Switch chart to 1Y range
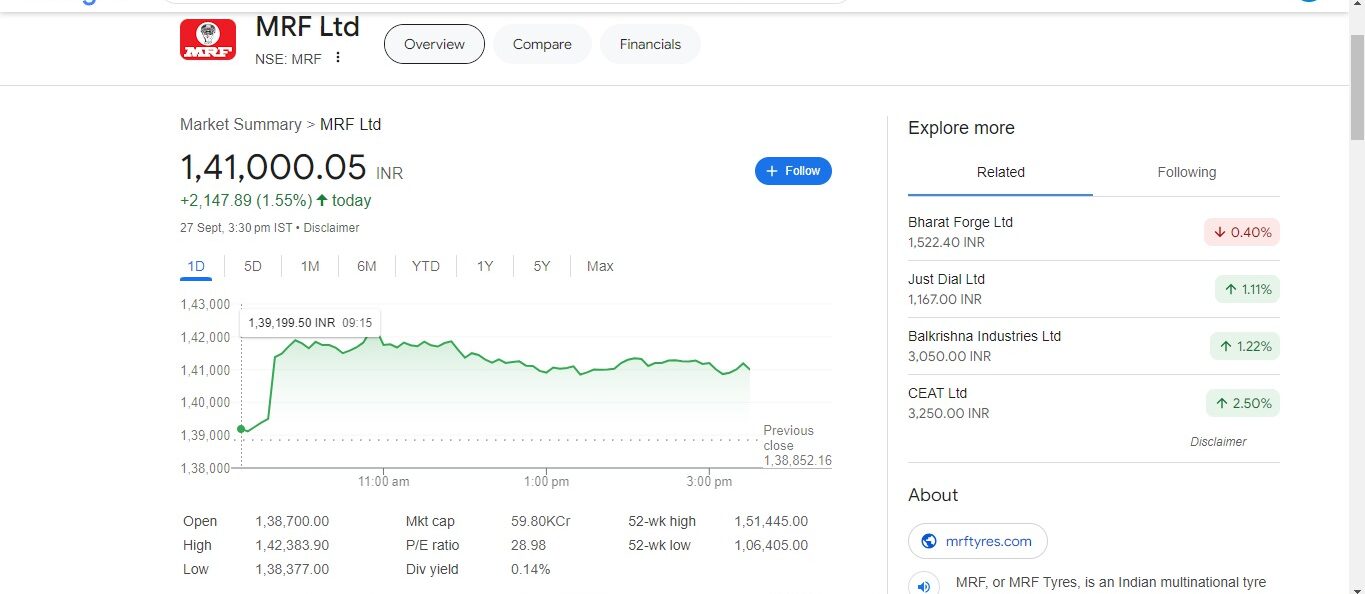Image resolution: width=1365 pixels, height=594 pixels. click(485, 266)
